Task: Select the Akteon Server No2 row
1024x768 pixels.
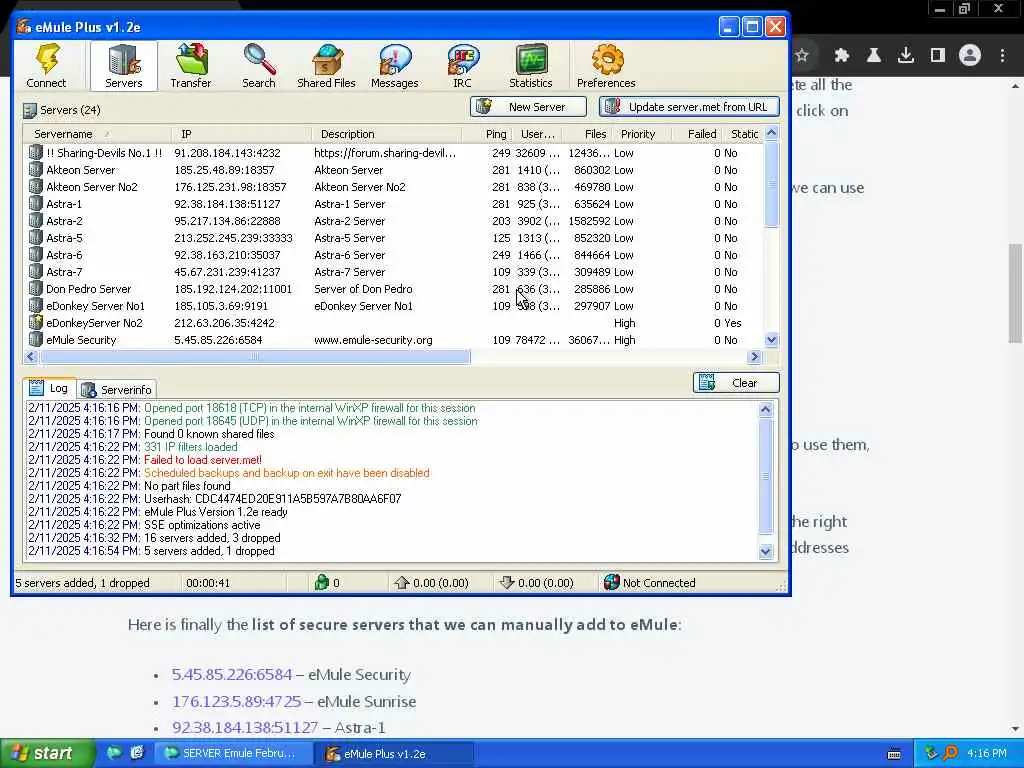Action: tap(393, 187)
